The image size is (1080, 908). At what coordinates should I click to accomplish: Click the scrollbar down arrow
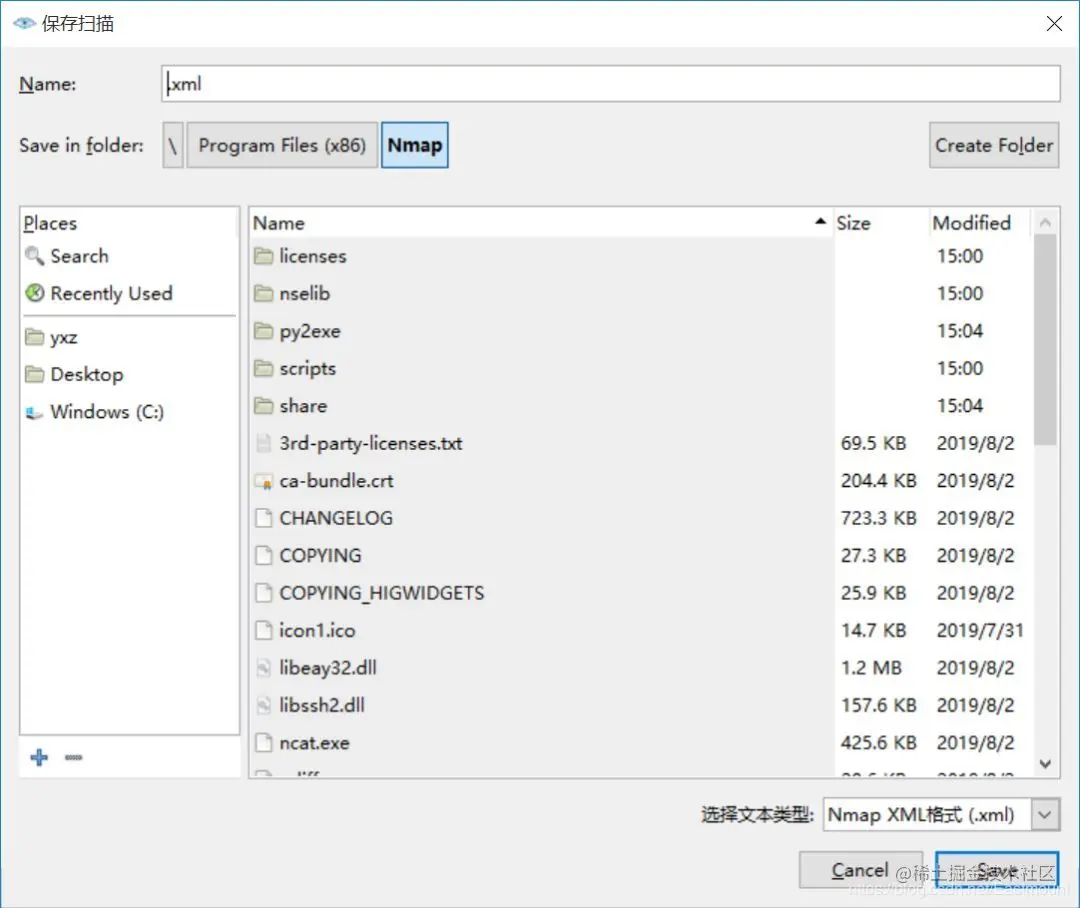point(1045,763)
